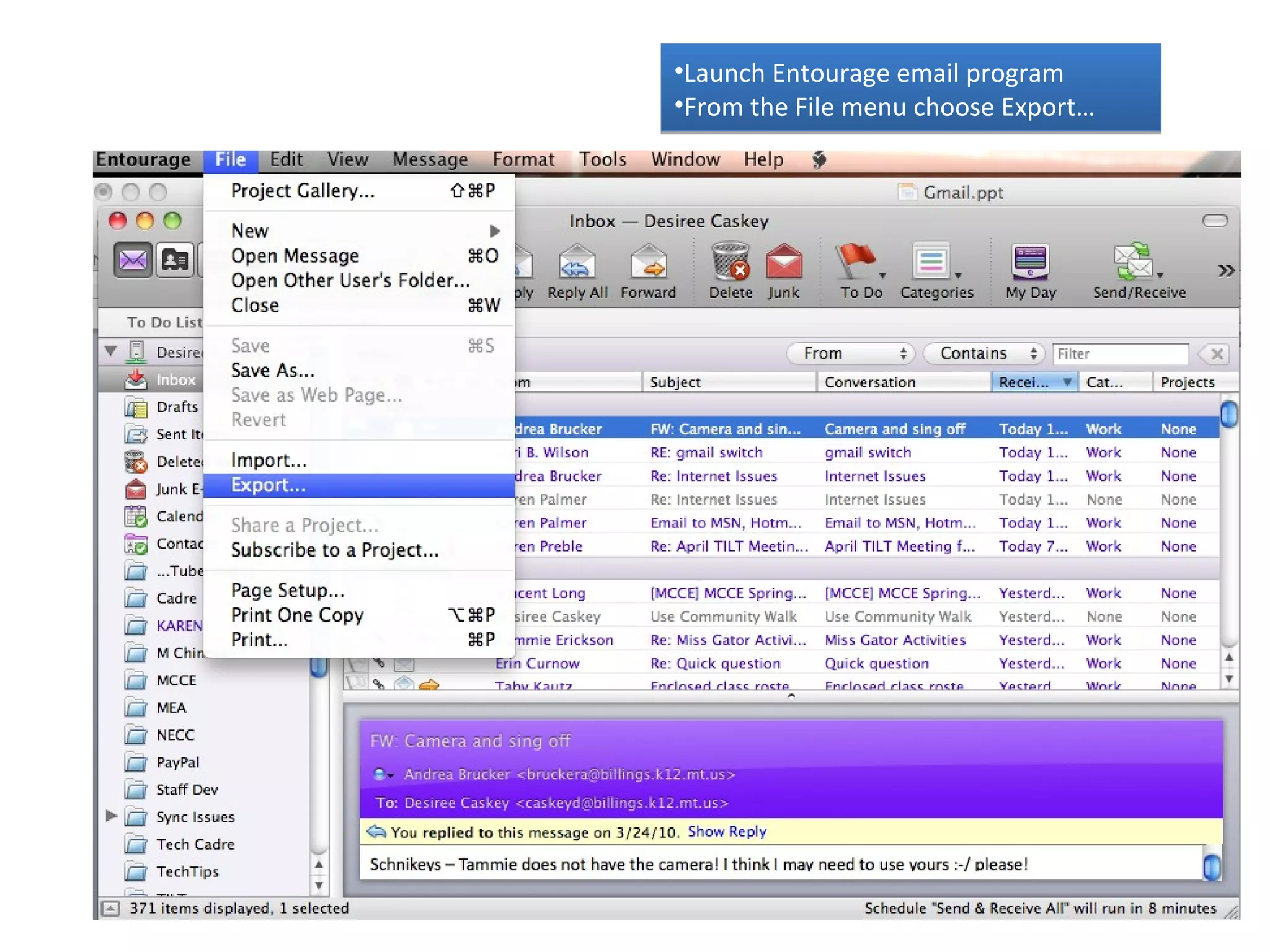The height and width of the screenshot is (952, 1270).
Task: Open the Sent Items folder
Action: click(163, 434)
